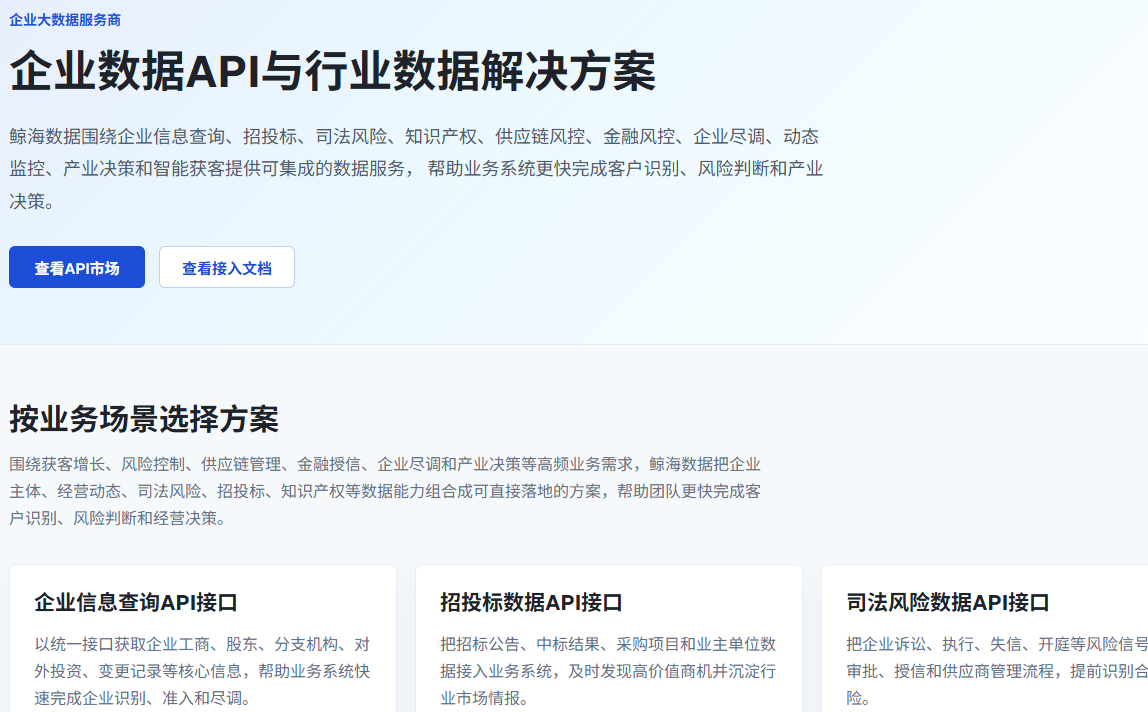The height and width of the screenshot is (712, 1148).
Task: Open the 查看接入文档 button
Action: coord(227,267)
